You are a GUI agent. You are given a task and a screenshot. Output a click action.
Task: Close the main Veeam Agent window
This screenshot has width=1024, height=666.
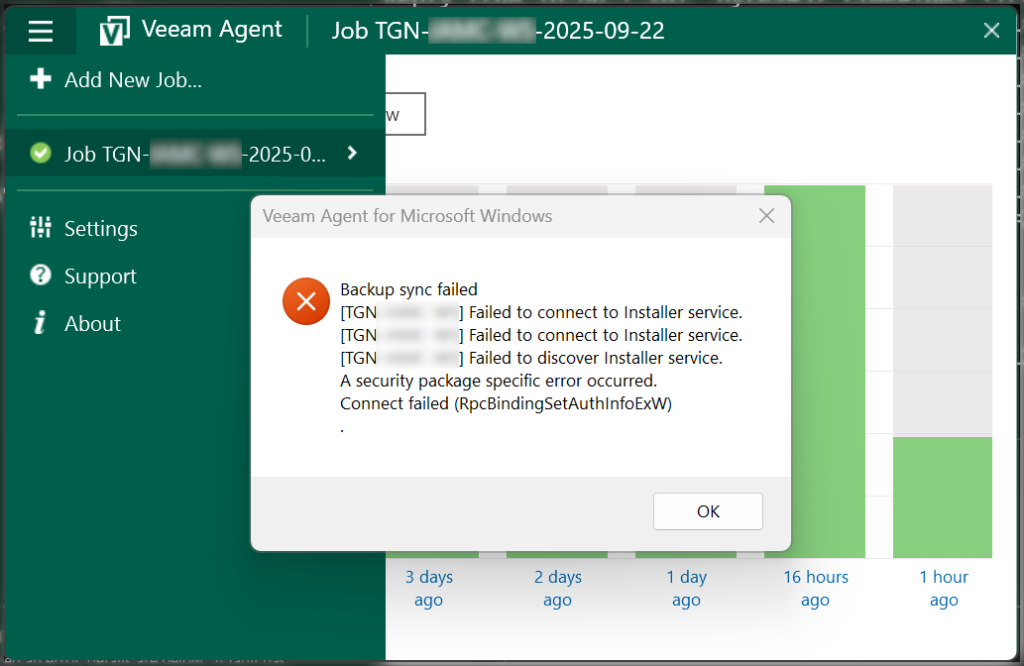pos(991,31)
